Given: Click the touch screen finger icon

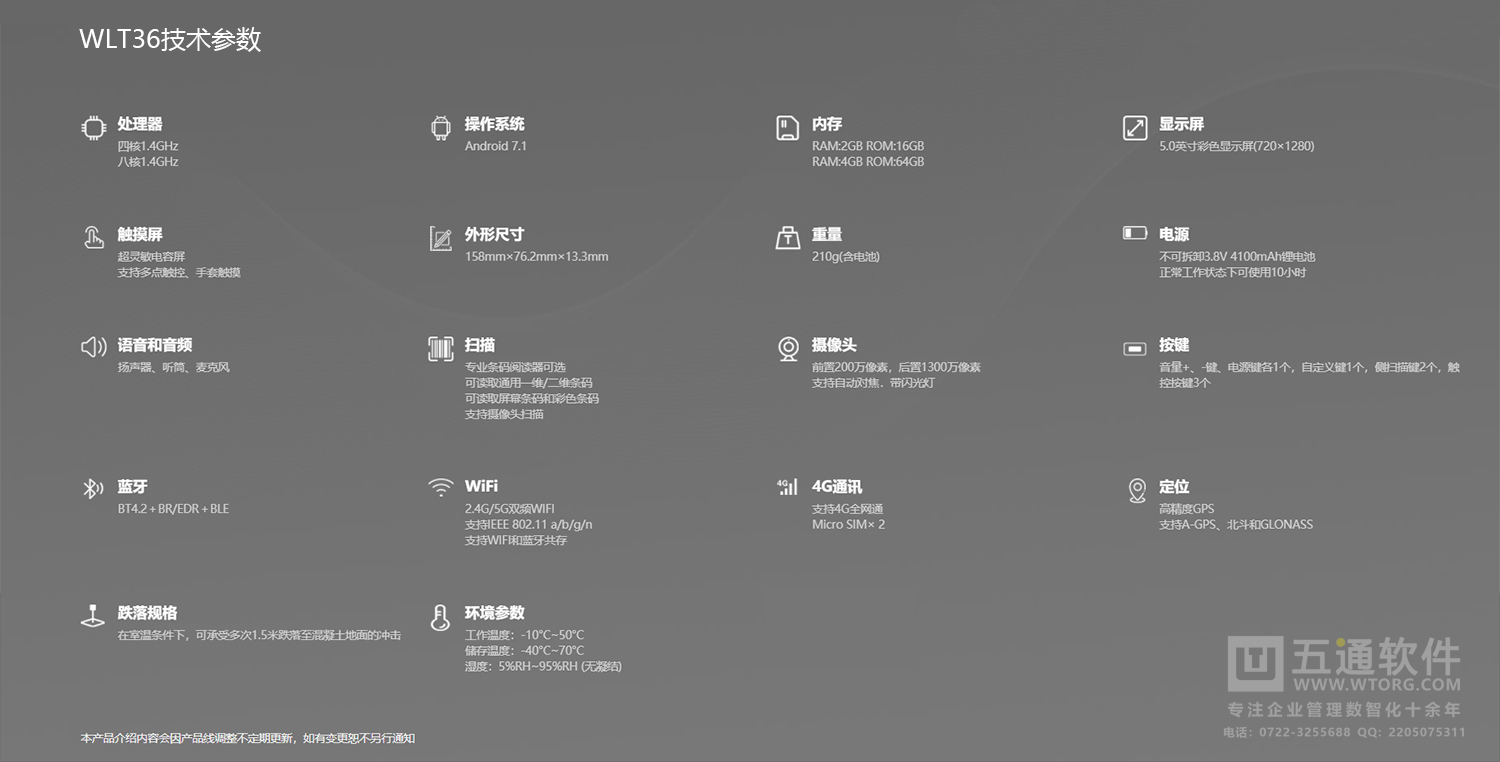Looking at the screenshot, I should tap(93, 238).
